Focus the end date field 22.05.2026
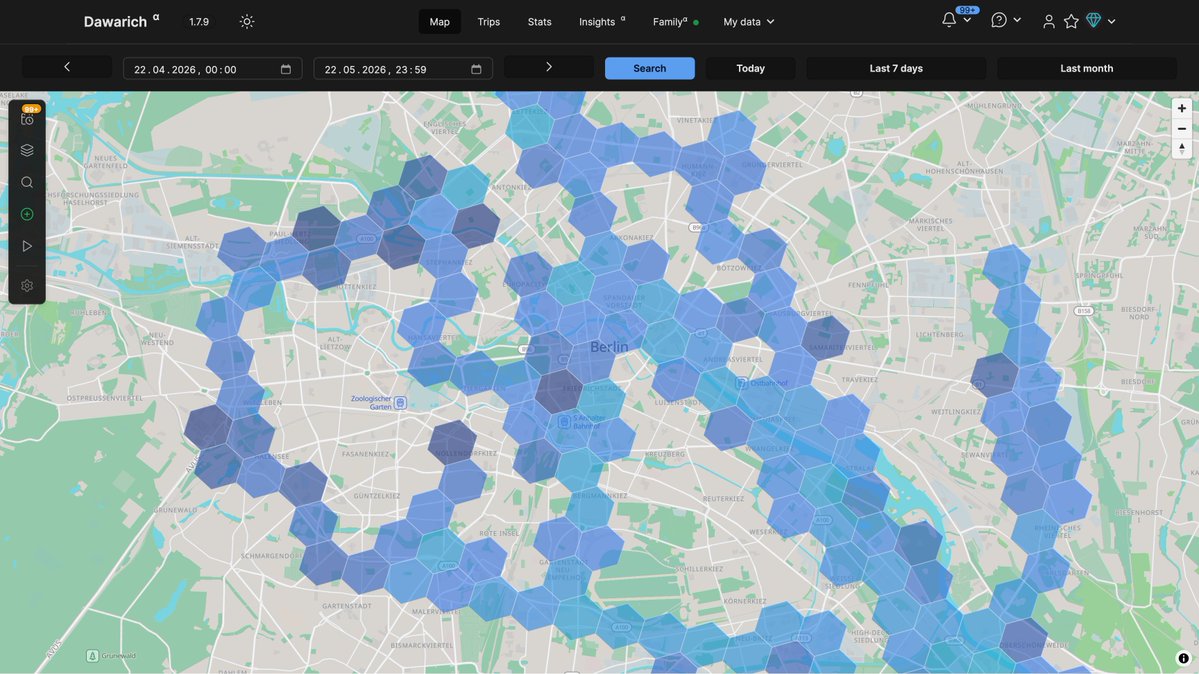This screenshot has width=1199, height=674. pos(403,69)
